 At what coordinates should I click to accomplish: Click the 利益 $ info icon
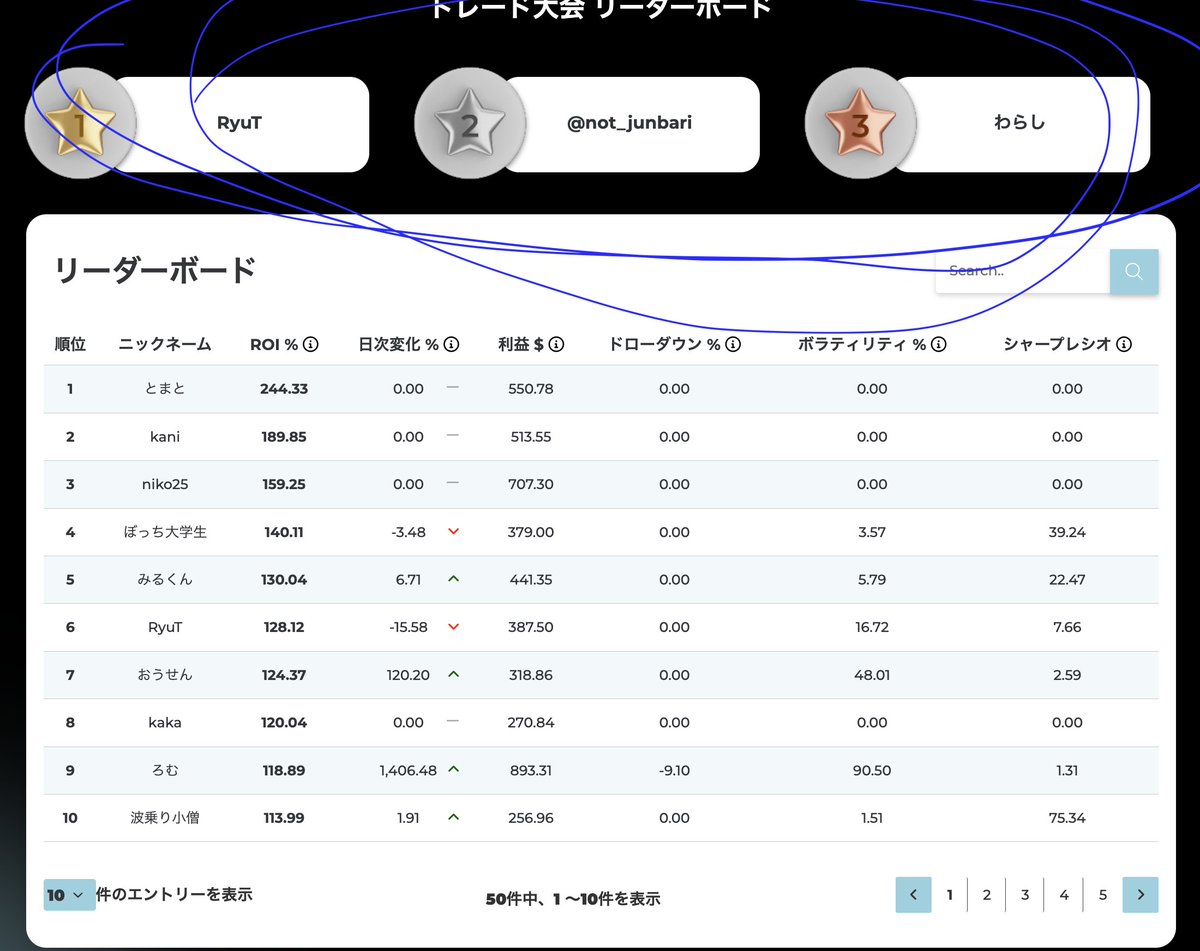556,344
